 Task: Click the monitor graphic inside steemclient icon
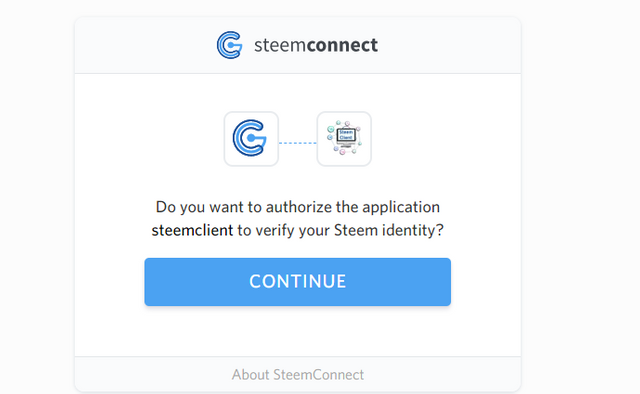(346, 136)
